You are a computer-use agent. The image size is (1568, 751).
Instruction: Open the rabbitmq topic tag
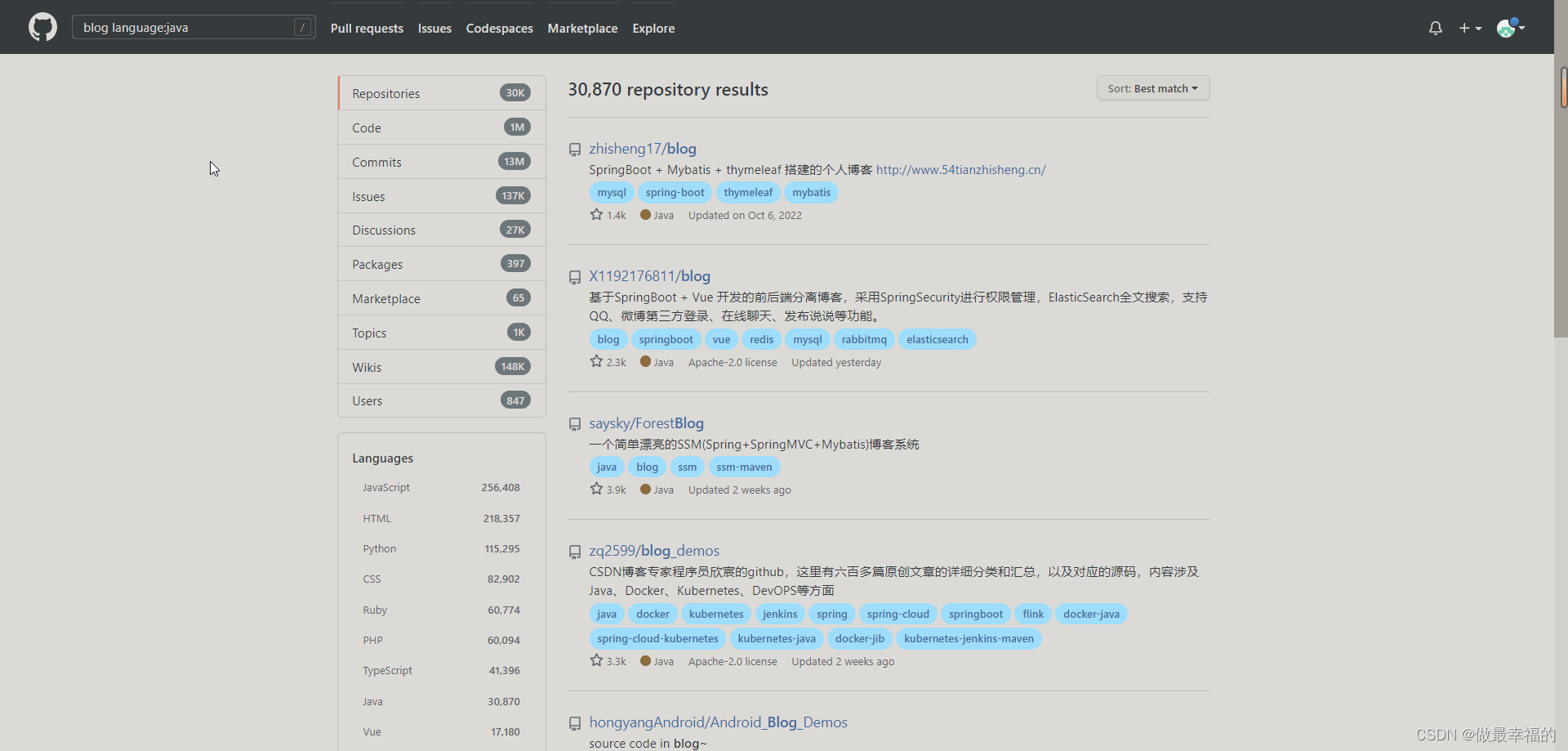point(864,339)
